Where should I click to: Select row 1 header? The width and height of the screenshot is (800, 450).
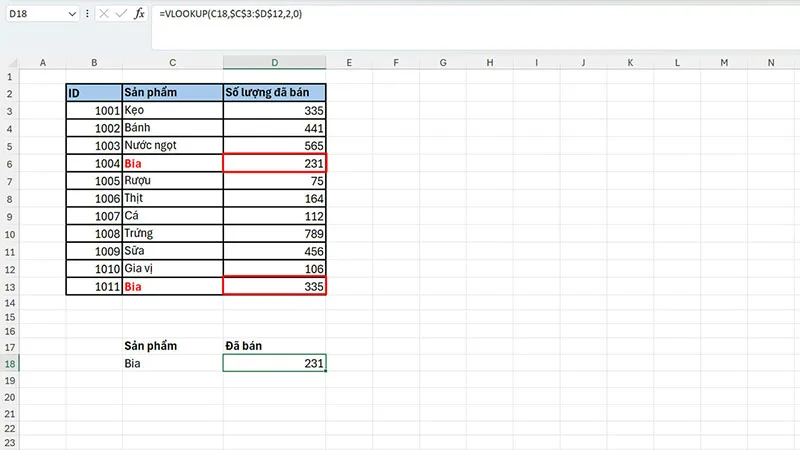point(10,77)
